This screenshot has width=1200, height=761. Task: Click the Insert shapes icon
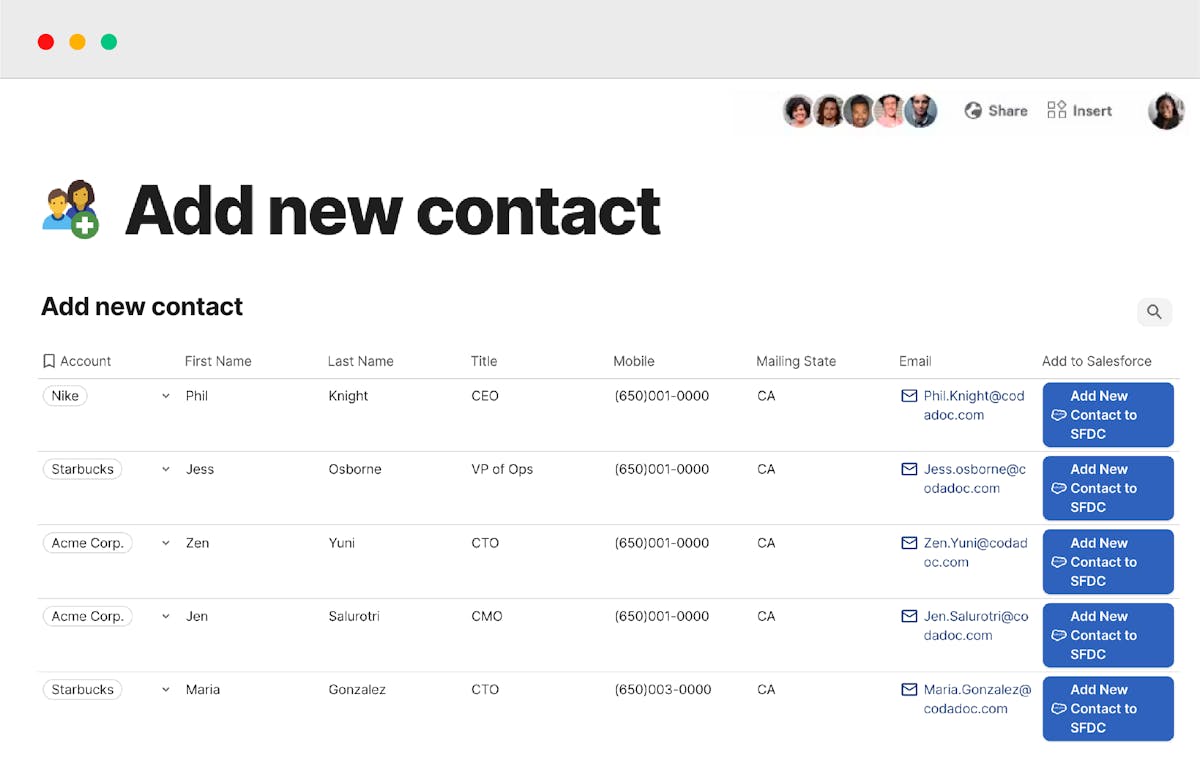point(1056,110)
